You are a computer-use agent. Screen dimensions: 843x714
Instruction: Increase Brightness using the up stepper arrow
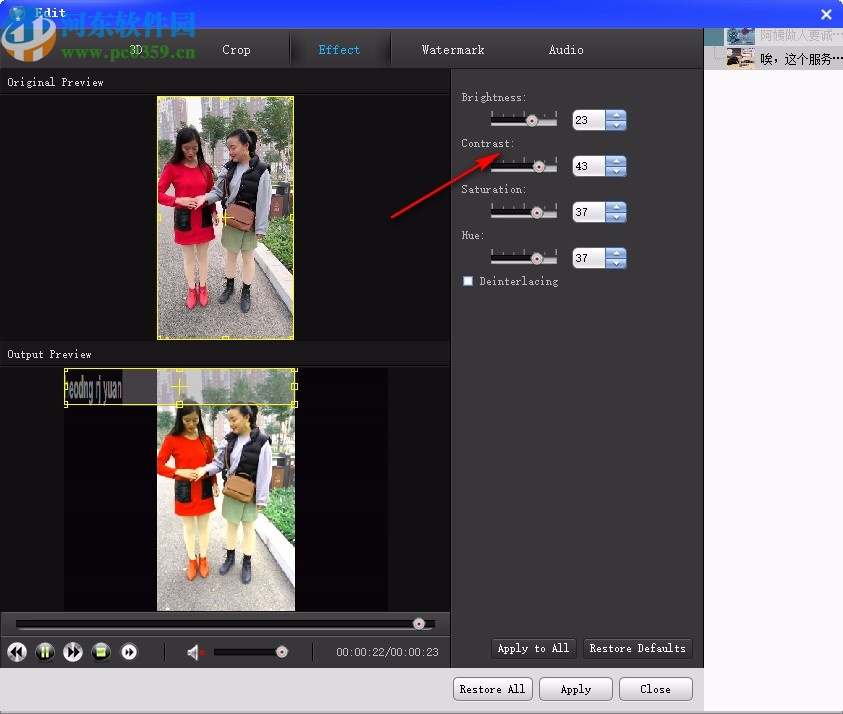click(x=617, y=115)
